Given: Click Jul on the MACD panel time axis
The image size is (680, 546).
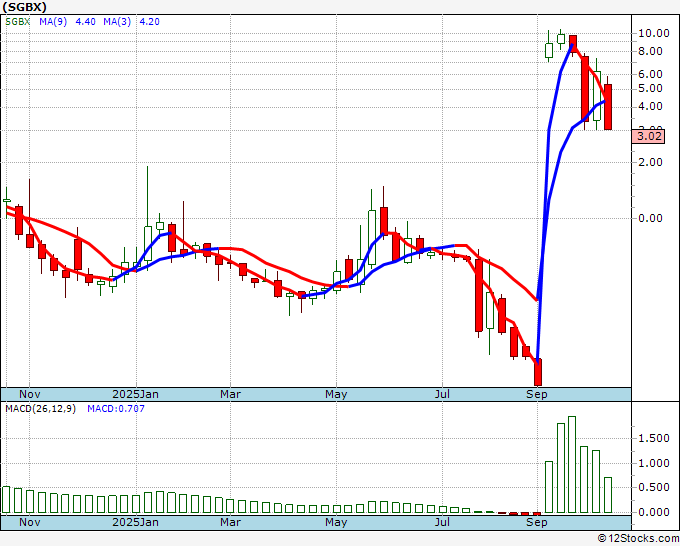Looking at the screenshot, I should pyautogui.click(x=442, y=522).
